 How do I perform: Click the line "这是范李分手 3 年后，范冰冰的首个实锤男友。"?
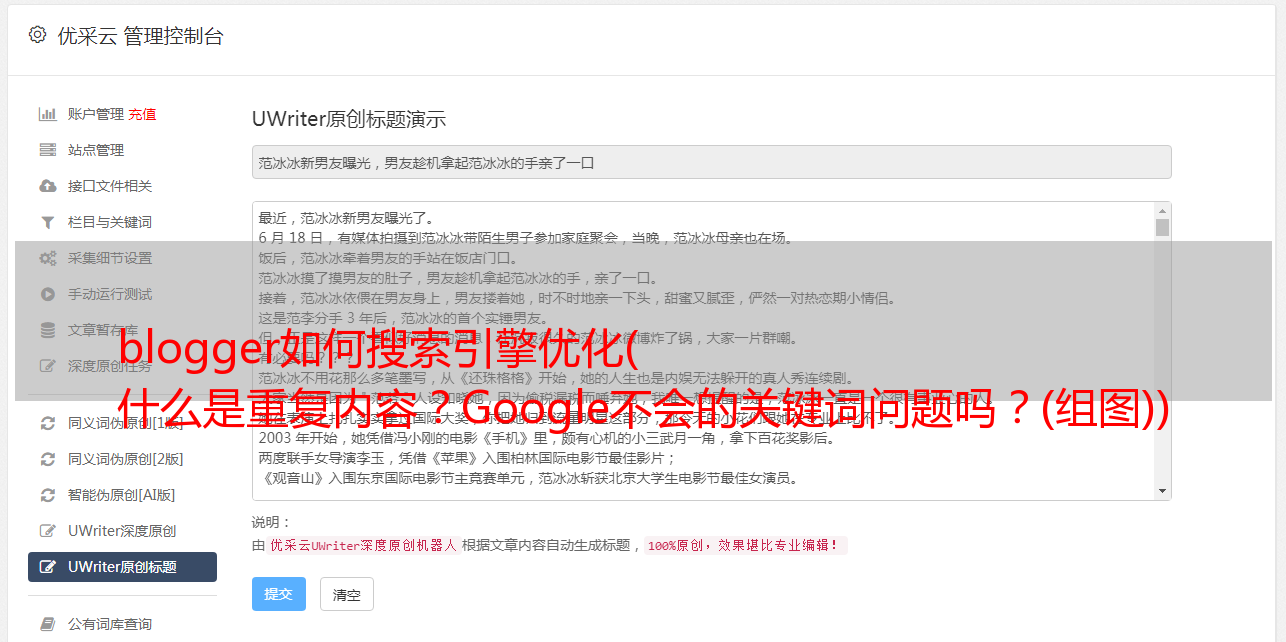coord(404,318)
